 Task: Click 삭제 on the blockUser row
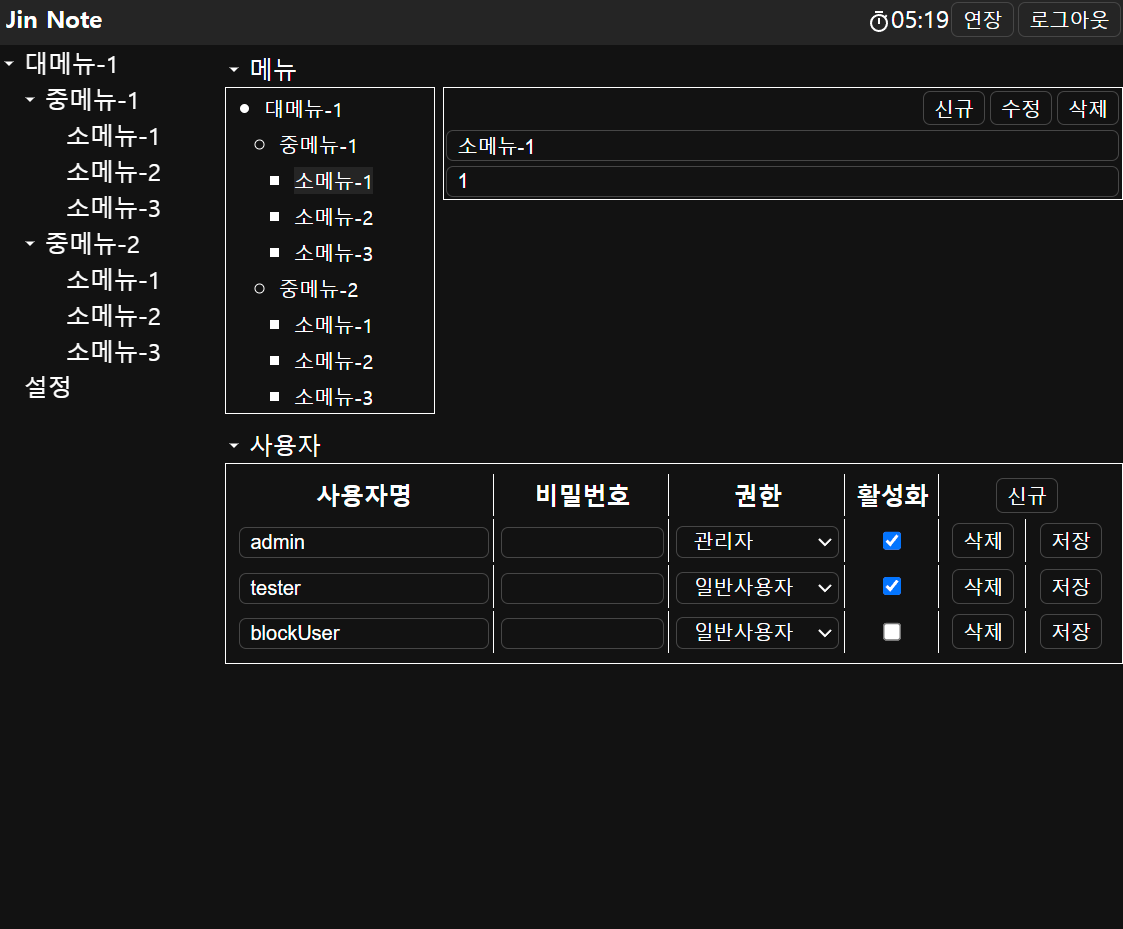coord(982,631)
